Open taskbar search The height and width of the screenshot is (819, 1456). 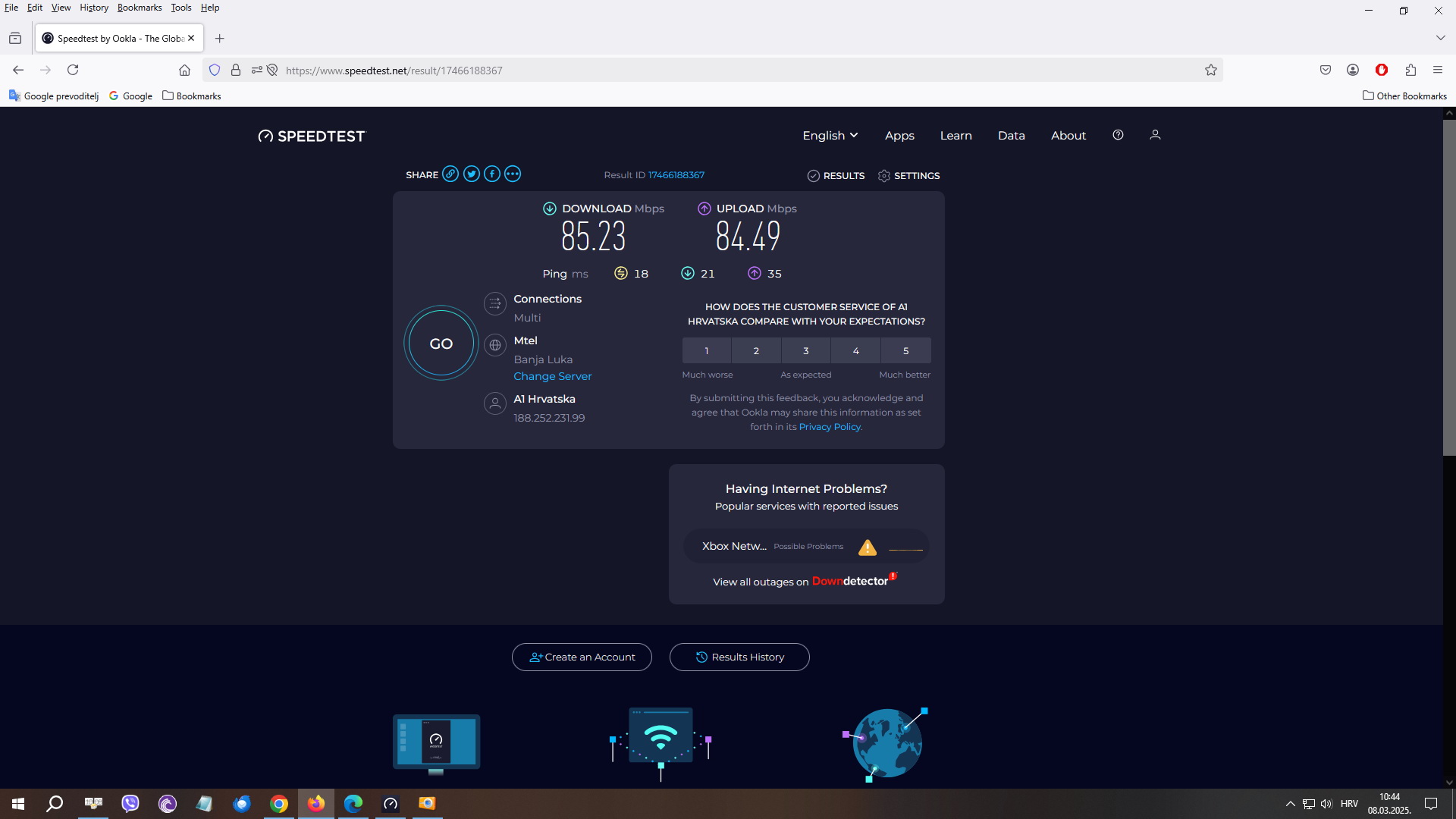tap(55, 803)
